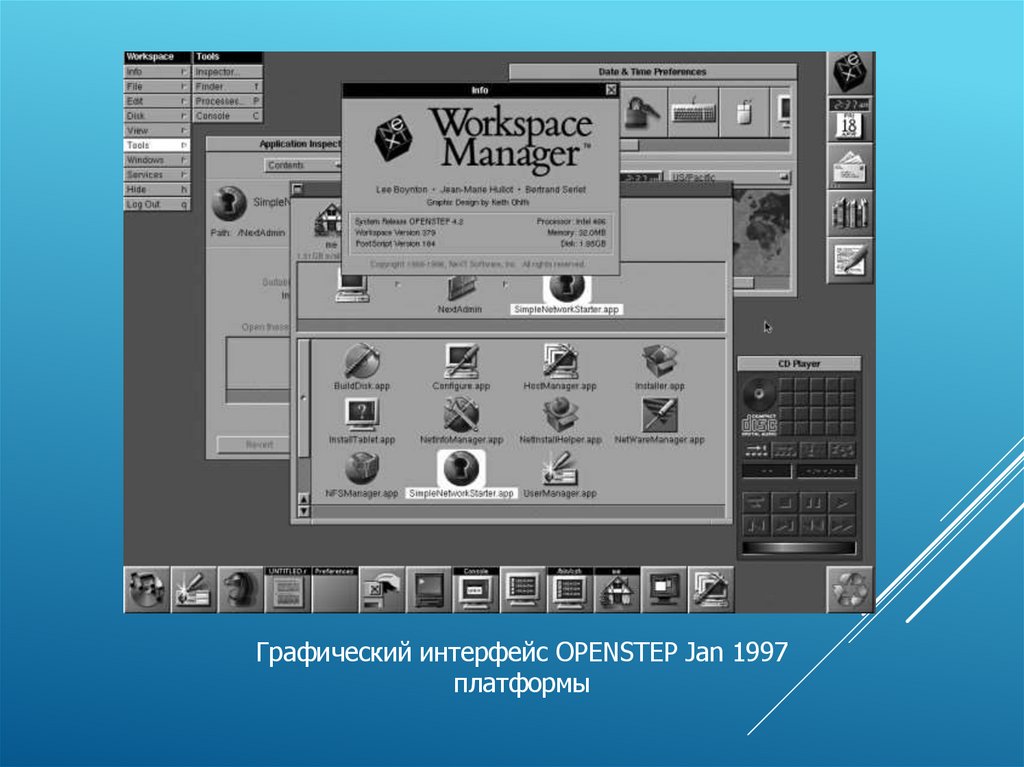
Task: Select the Keyboard preferences icon
Action: (694, 112)
